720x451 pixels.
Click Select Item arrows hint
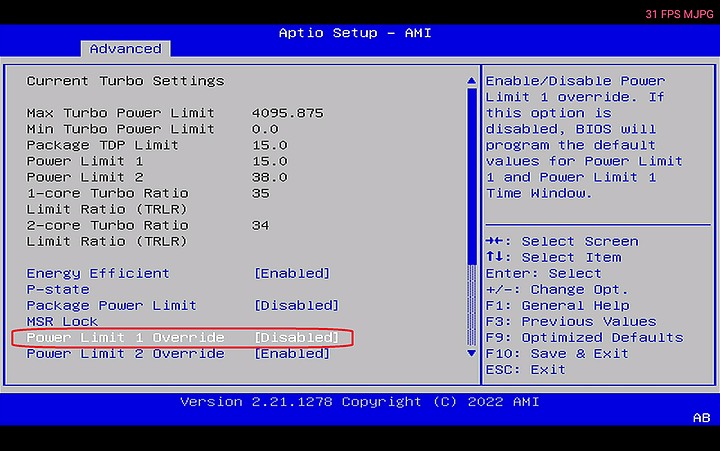553,257
